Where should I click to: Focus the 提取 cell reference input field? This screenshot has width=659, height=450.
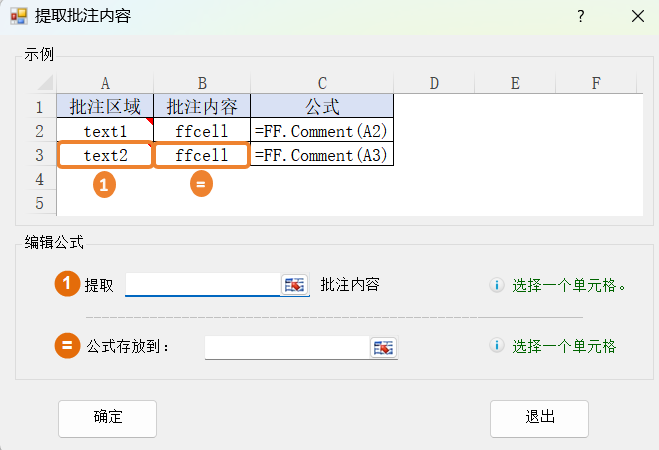point(202,285)
